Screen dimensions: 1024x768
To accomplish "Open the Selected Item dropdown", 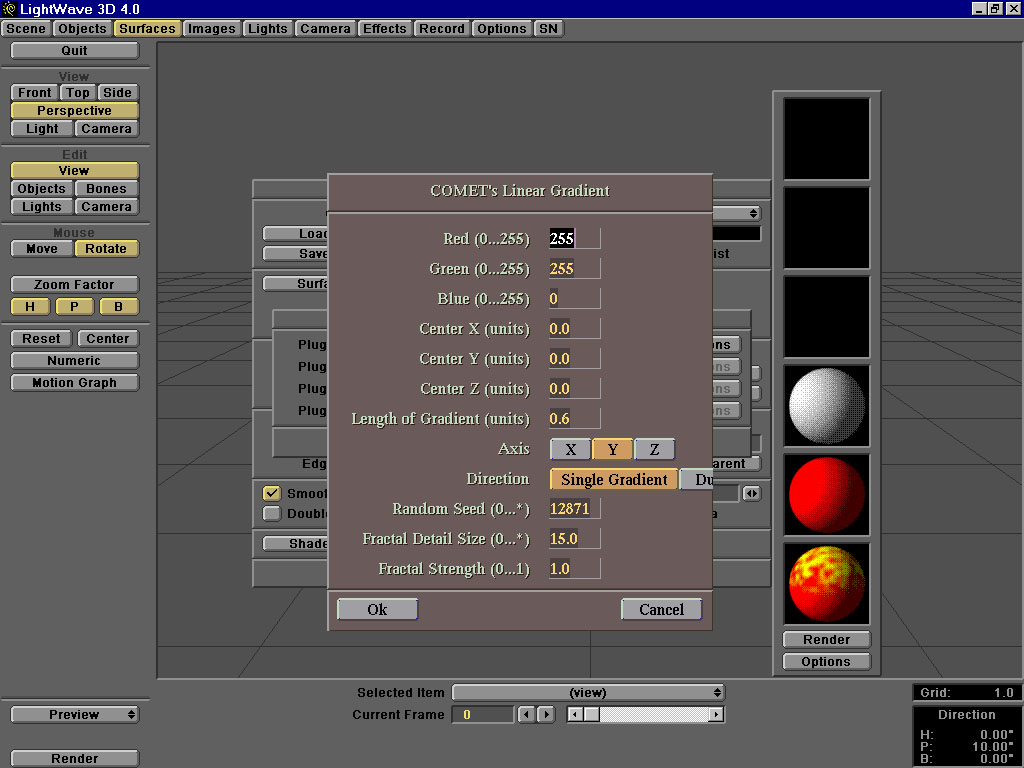I will pyautogui.click(x=588, y=692).
